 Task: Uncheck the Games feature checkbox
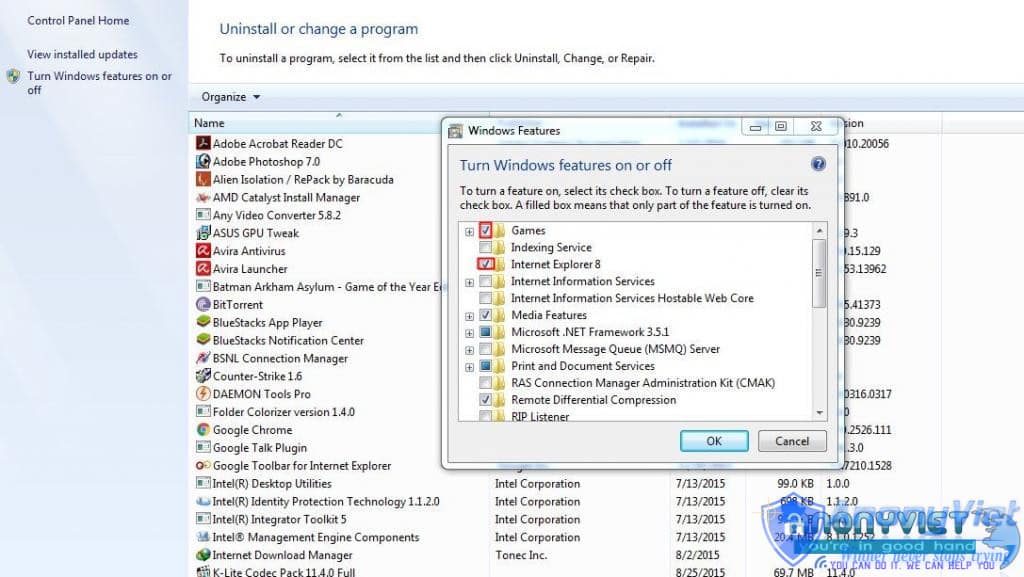click(485, 230)
